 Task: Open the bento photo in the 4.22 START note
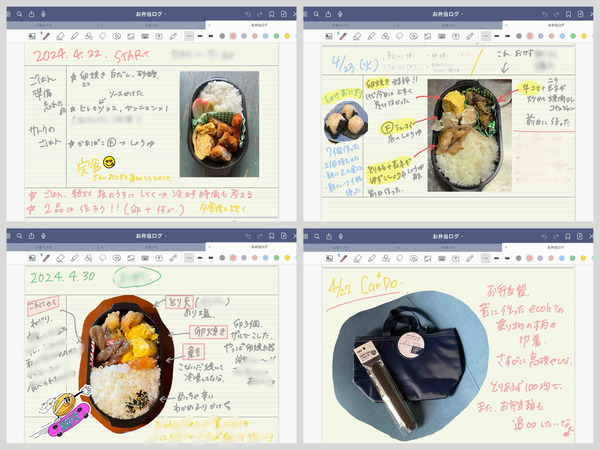219,124
